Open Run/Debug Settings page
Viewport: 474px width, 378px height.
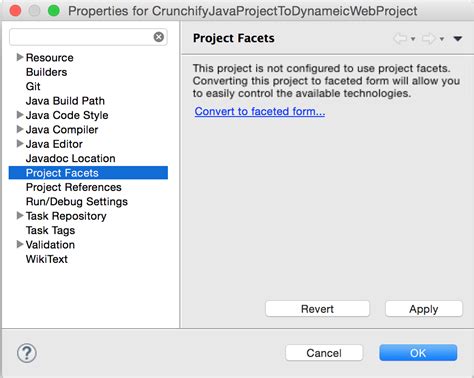(77, 201)
